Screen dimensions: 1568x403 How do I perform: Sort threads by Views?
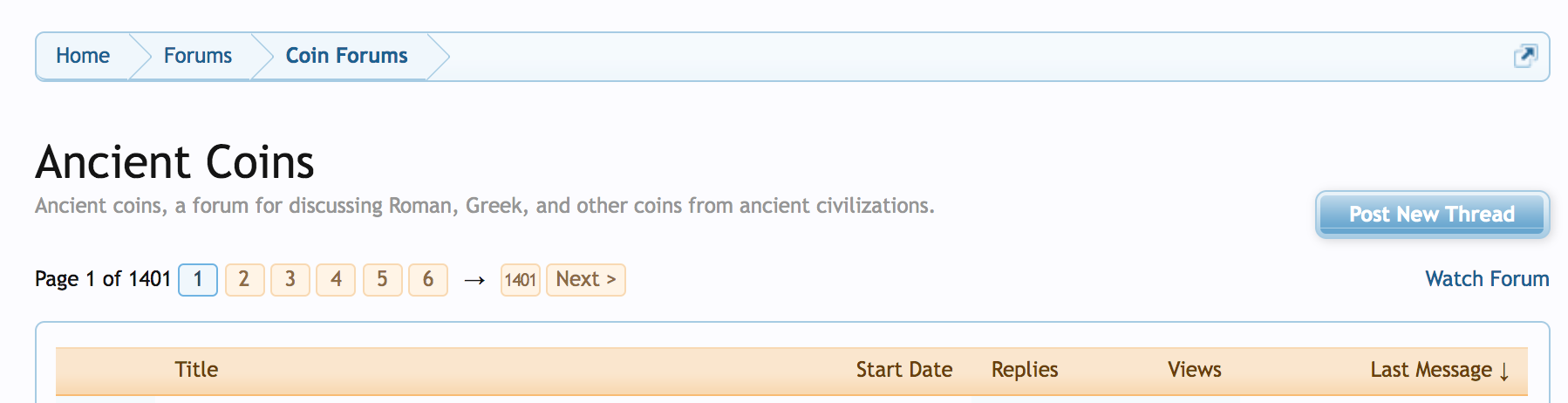tap(1194, 370)
